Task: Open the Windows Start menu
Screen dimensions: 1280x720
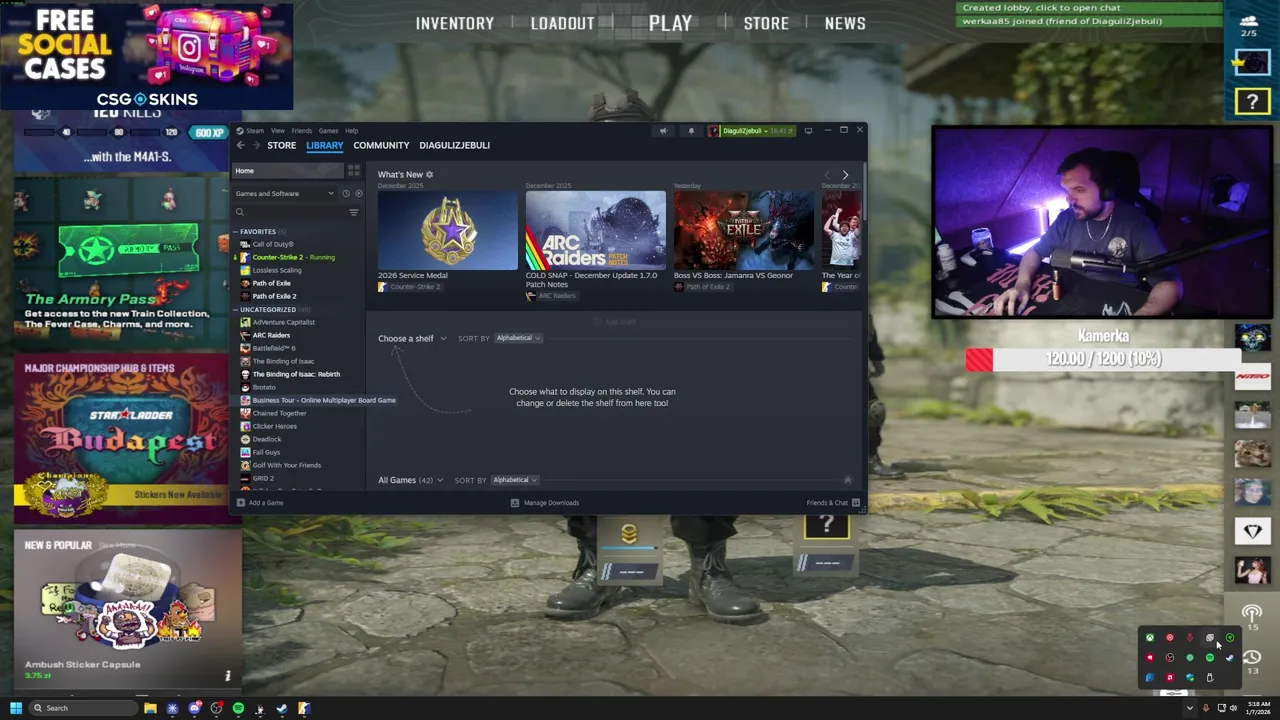Action: [16, 708]
